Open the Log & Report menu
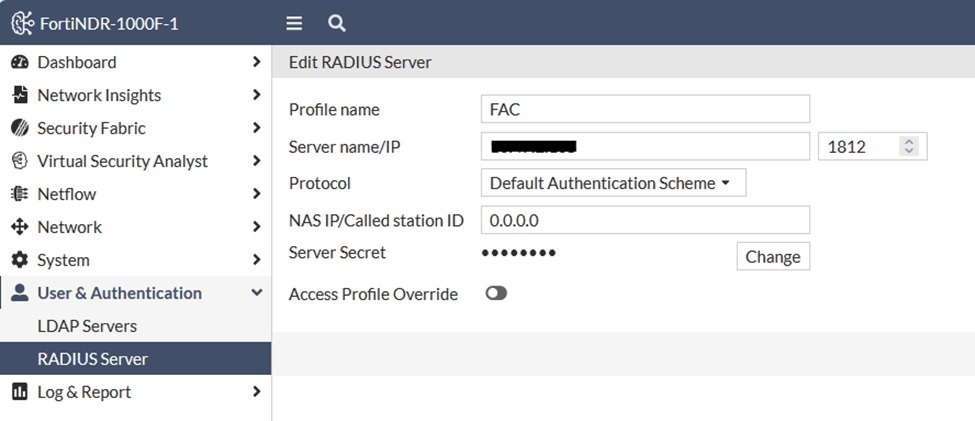975x421 pixels. pos(136,392)
